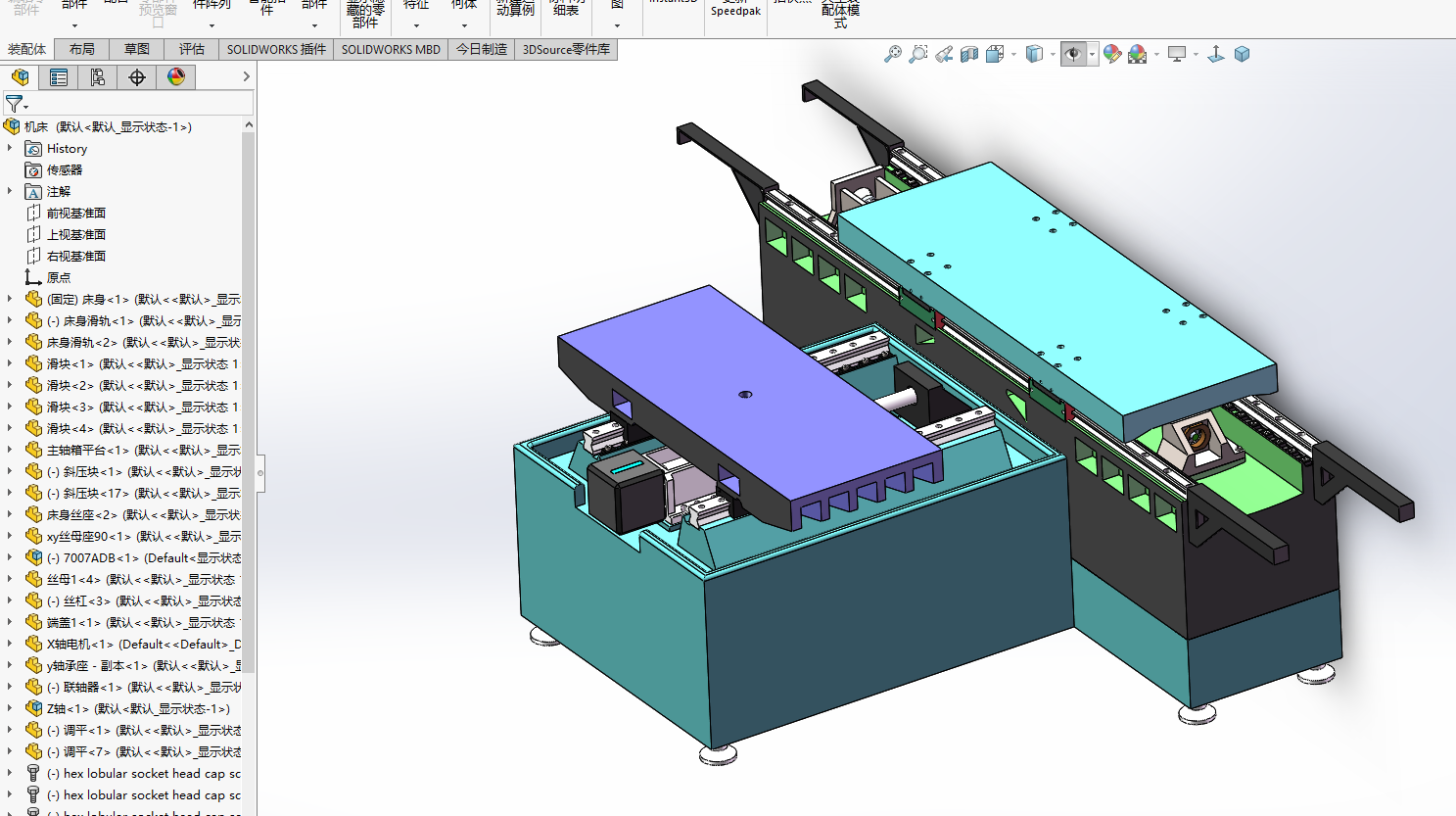Select the 上视基准面 plane
Screen dimensions: 1456x816
click(76, 235)
